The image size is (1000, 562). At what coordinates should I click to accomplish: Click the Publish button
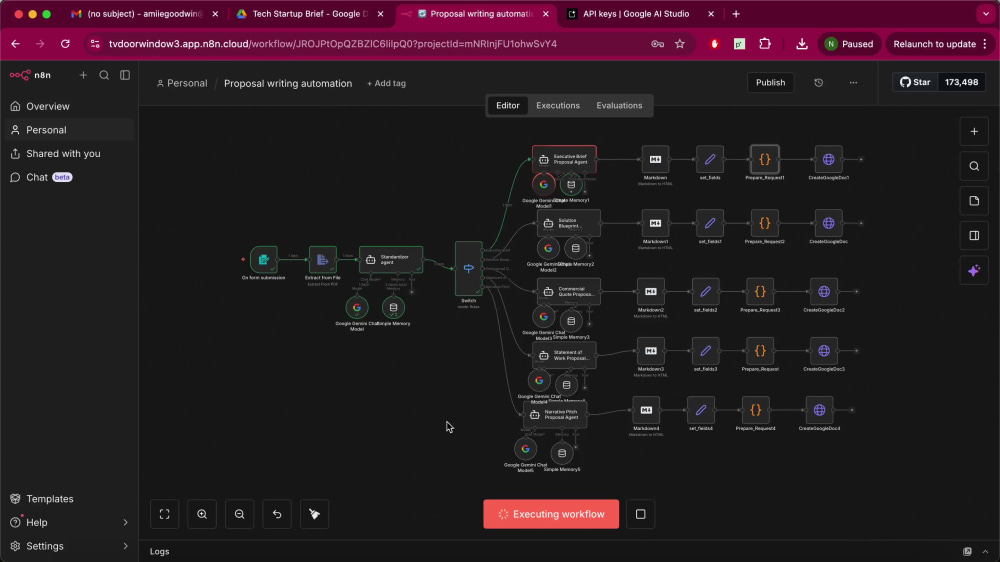pyautogui.click(x=770, y=83)
